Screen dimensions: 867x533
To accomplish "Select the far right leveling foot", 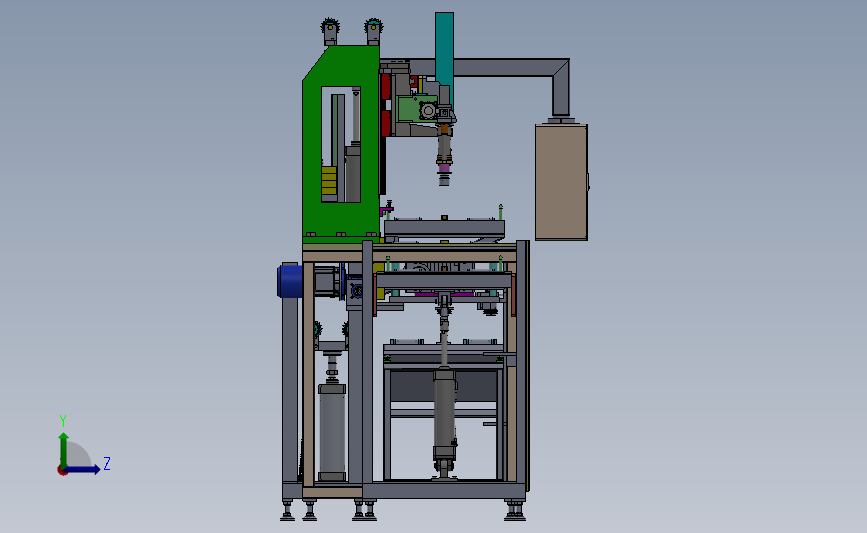I will (517, 510).
